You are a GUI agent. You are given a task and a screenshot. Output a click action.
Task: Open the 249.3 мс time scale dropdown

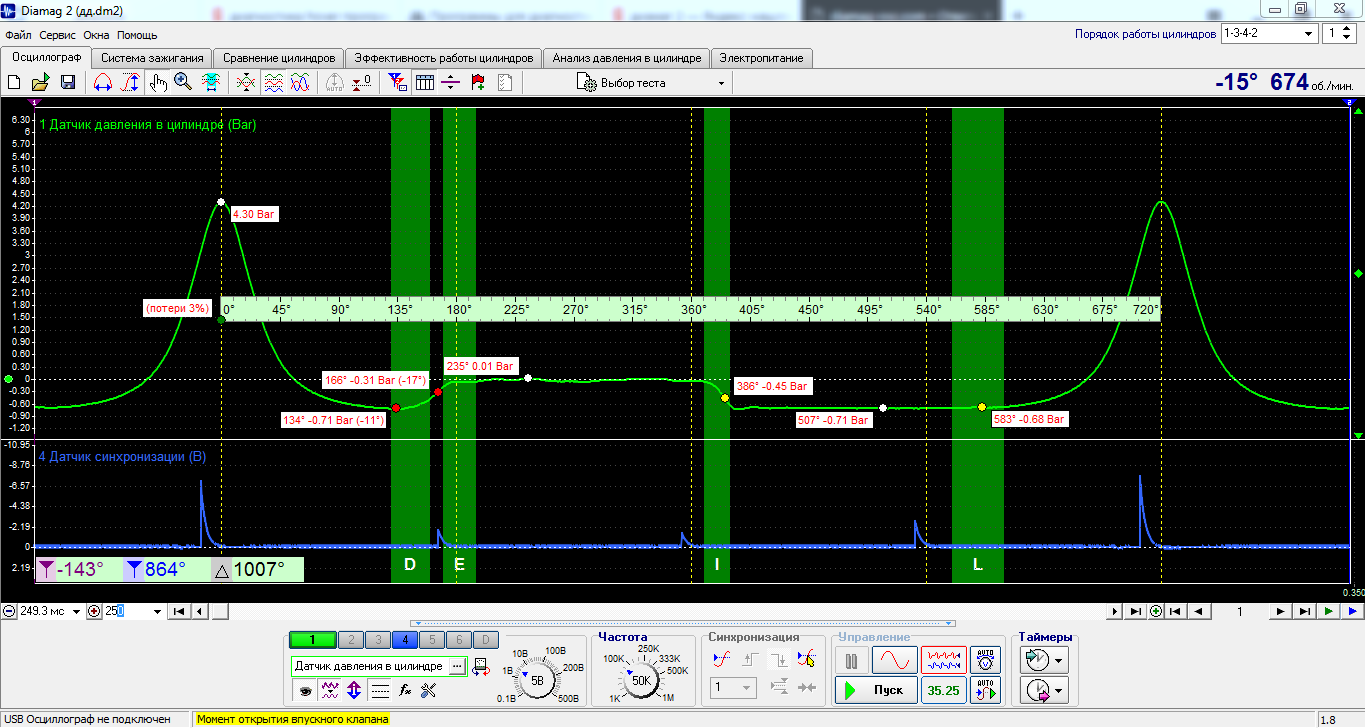point(77,611)
